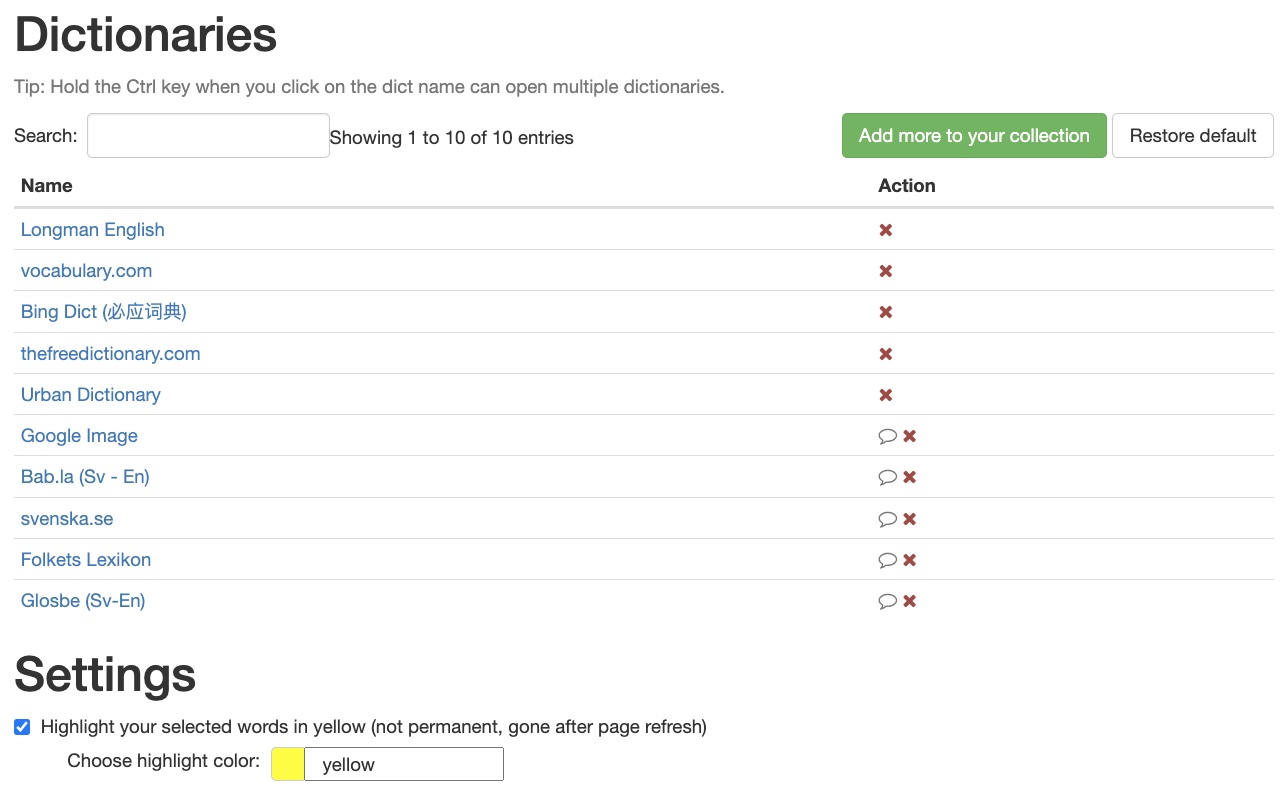Uncheck highlight selected words in yellow checkbox
Screen dimensions: 1280x800
pos(22,727)
